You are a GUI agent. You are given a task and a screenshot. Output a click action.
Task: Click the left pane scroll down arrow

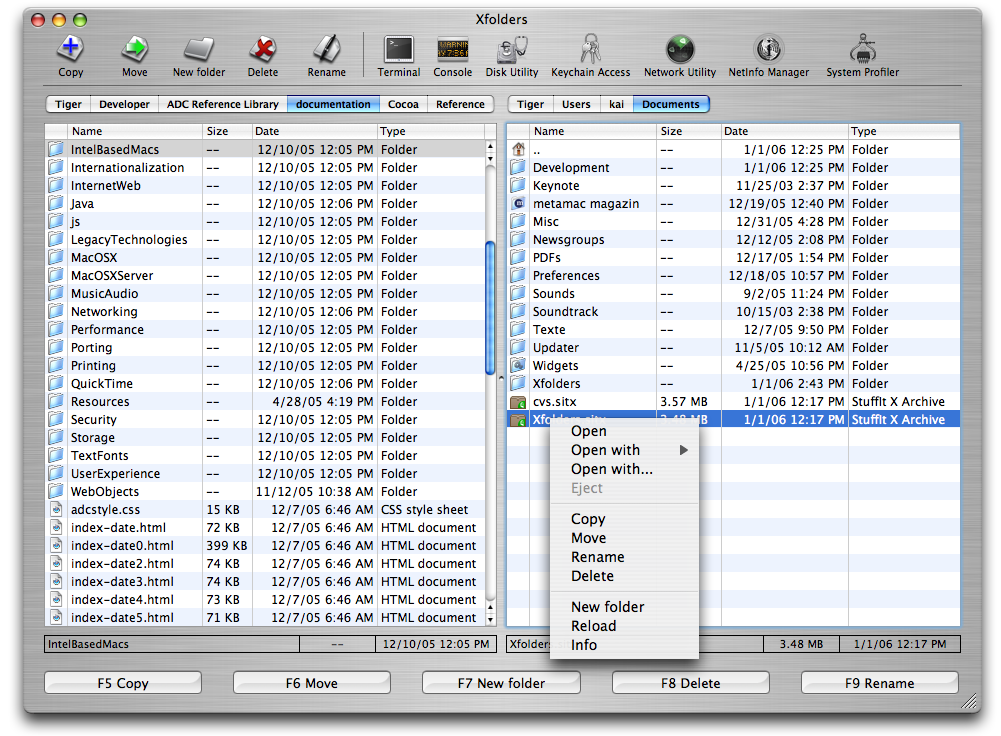[490, 619]
